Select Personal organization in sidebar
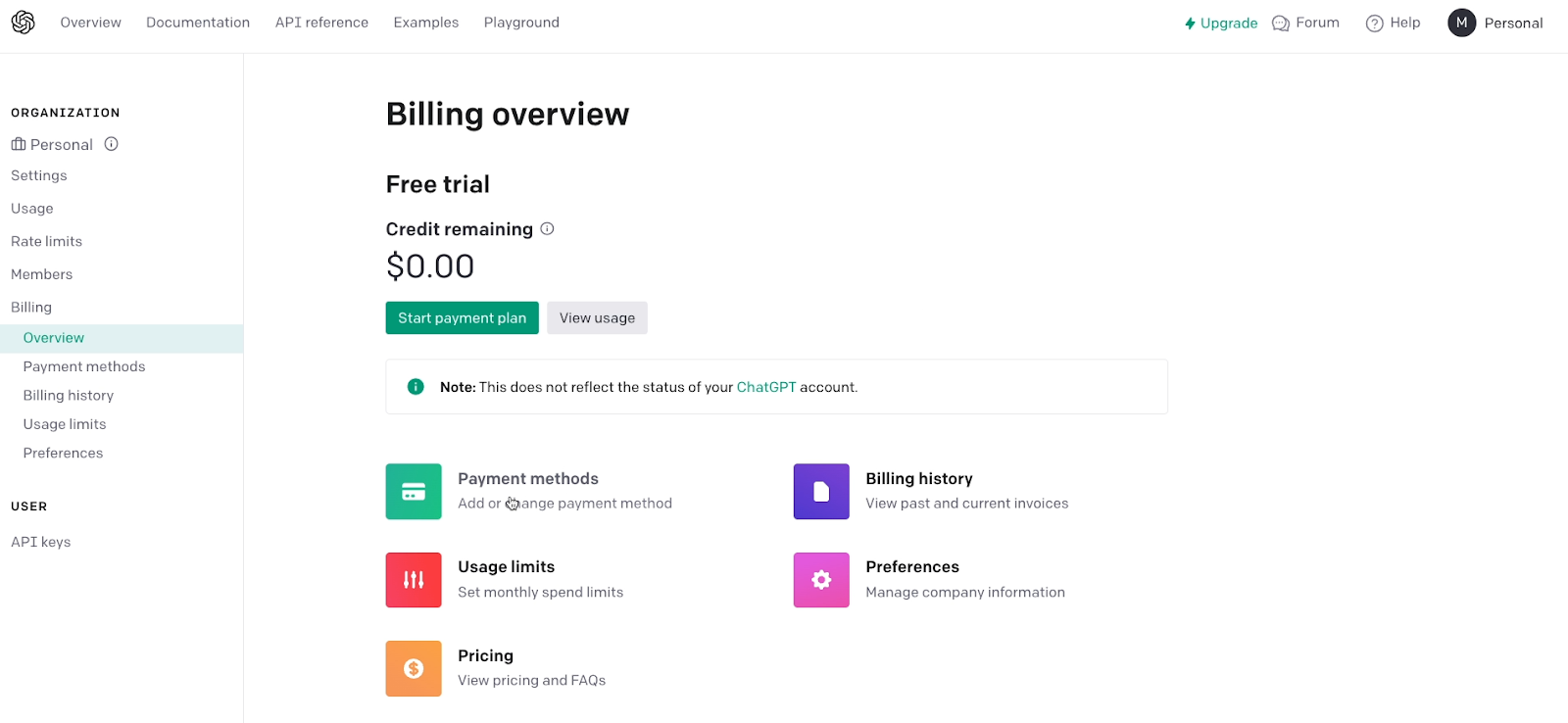The width and height of the screenshot is (1568, 723). tap(61, 144)
